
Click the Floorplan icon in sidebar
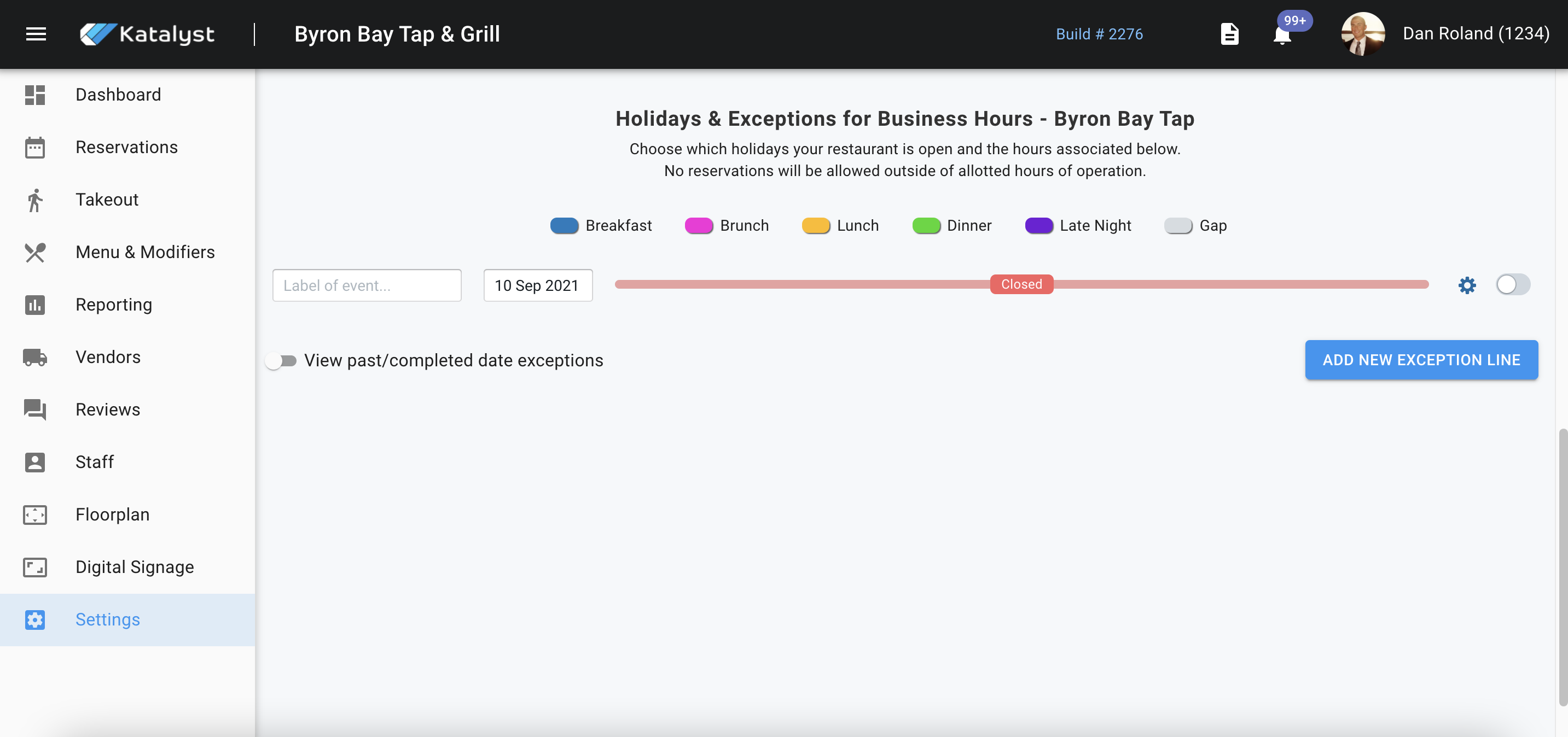[34, 514]
